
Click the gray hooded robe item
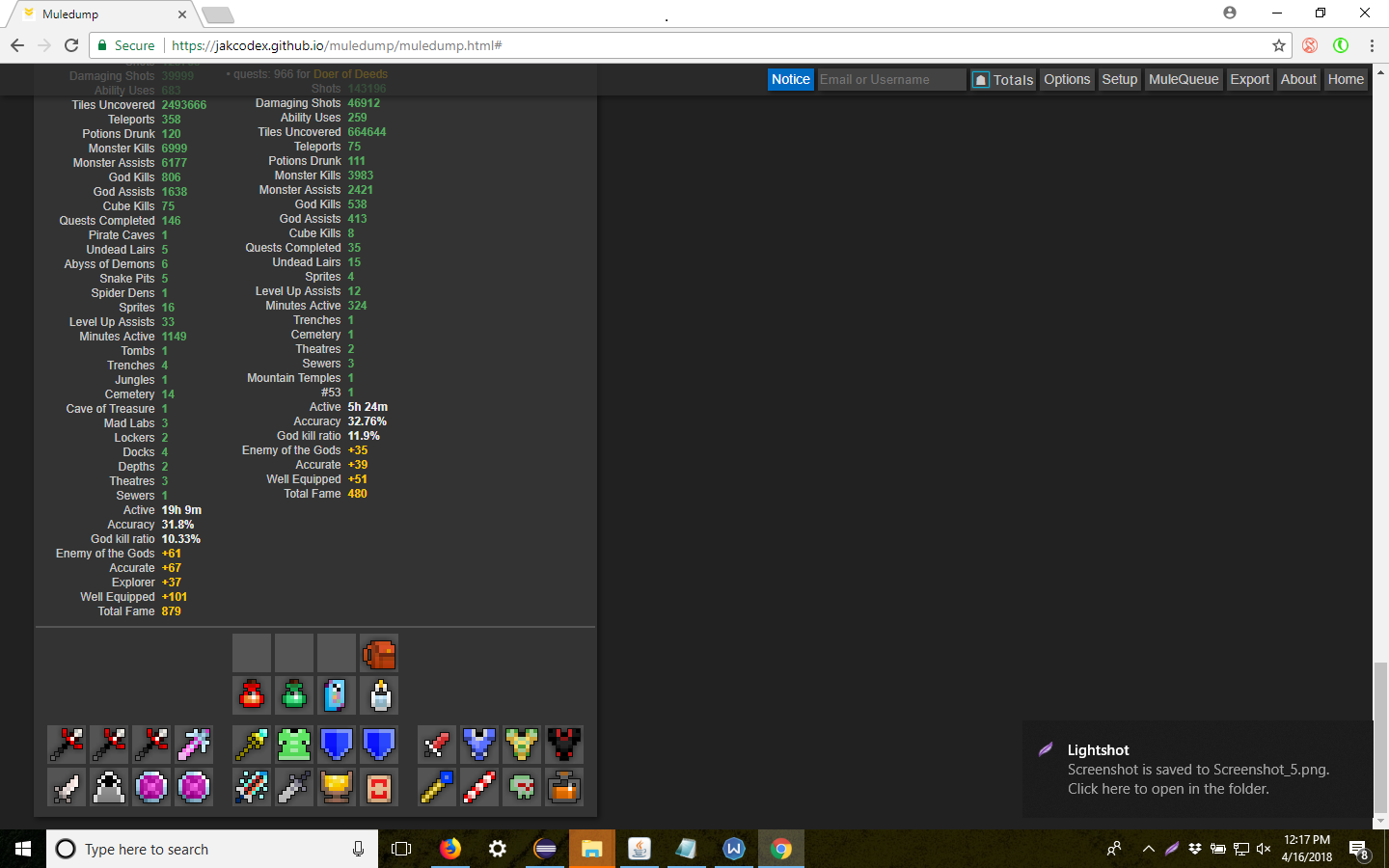click(x=109, y=787)
